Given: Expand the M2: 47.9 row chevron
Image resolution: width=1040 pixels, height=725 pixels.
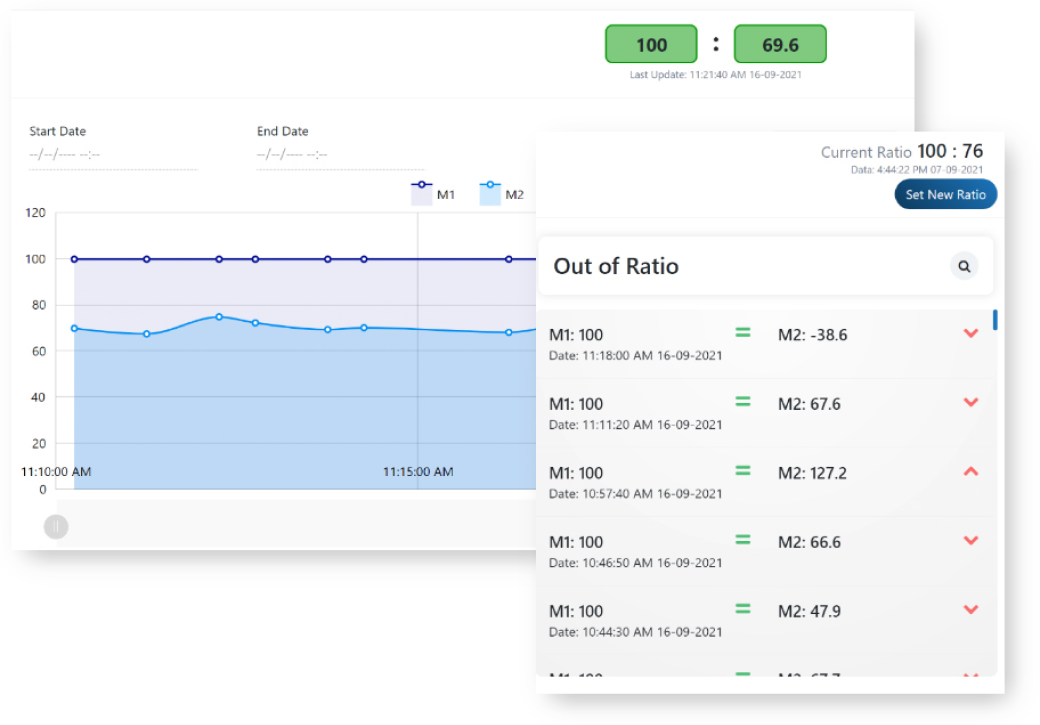Looking at the screenshot, I should point(971,610).
